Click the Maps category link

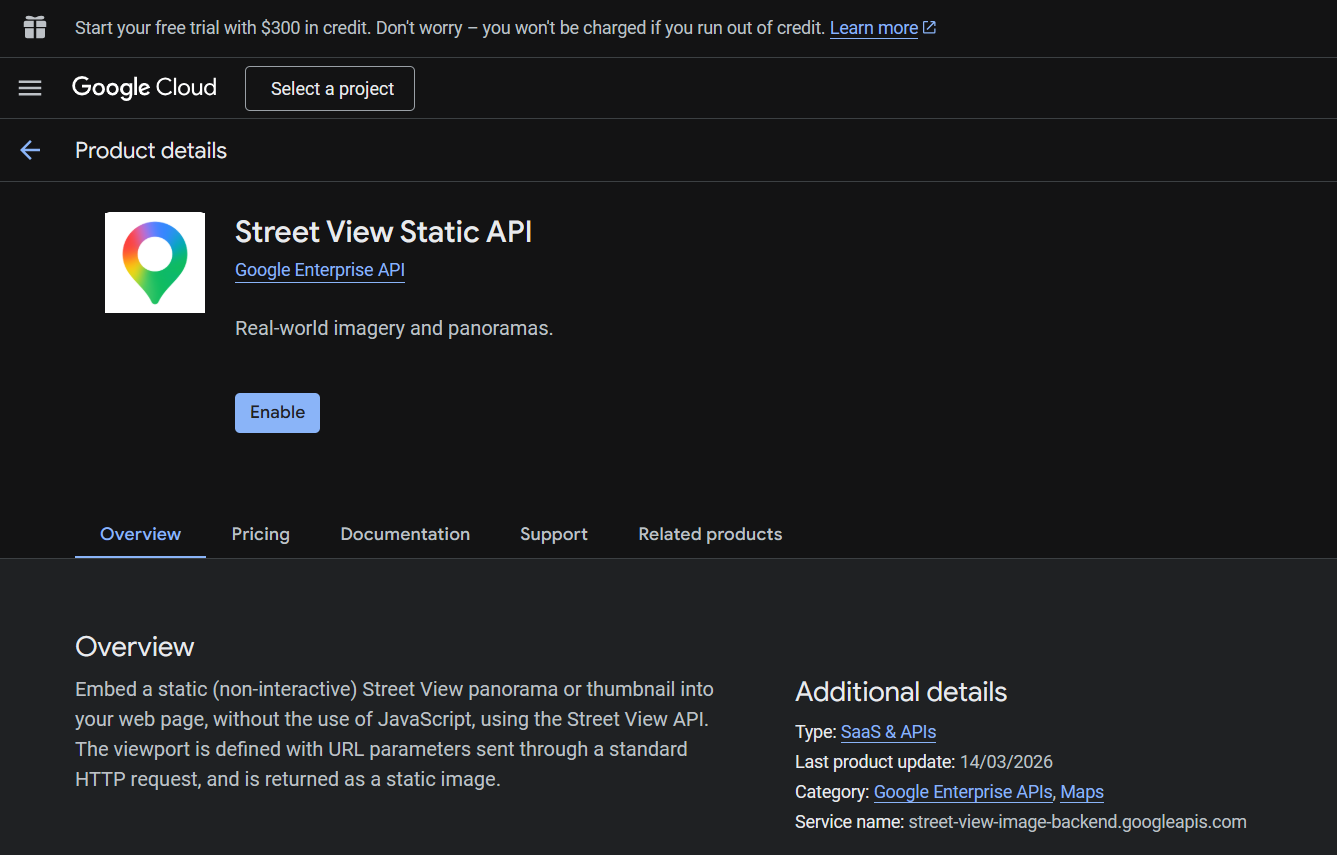click(x=1082, y=792)
